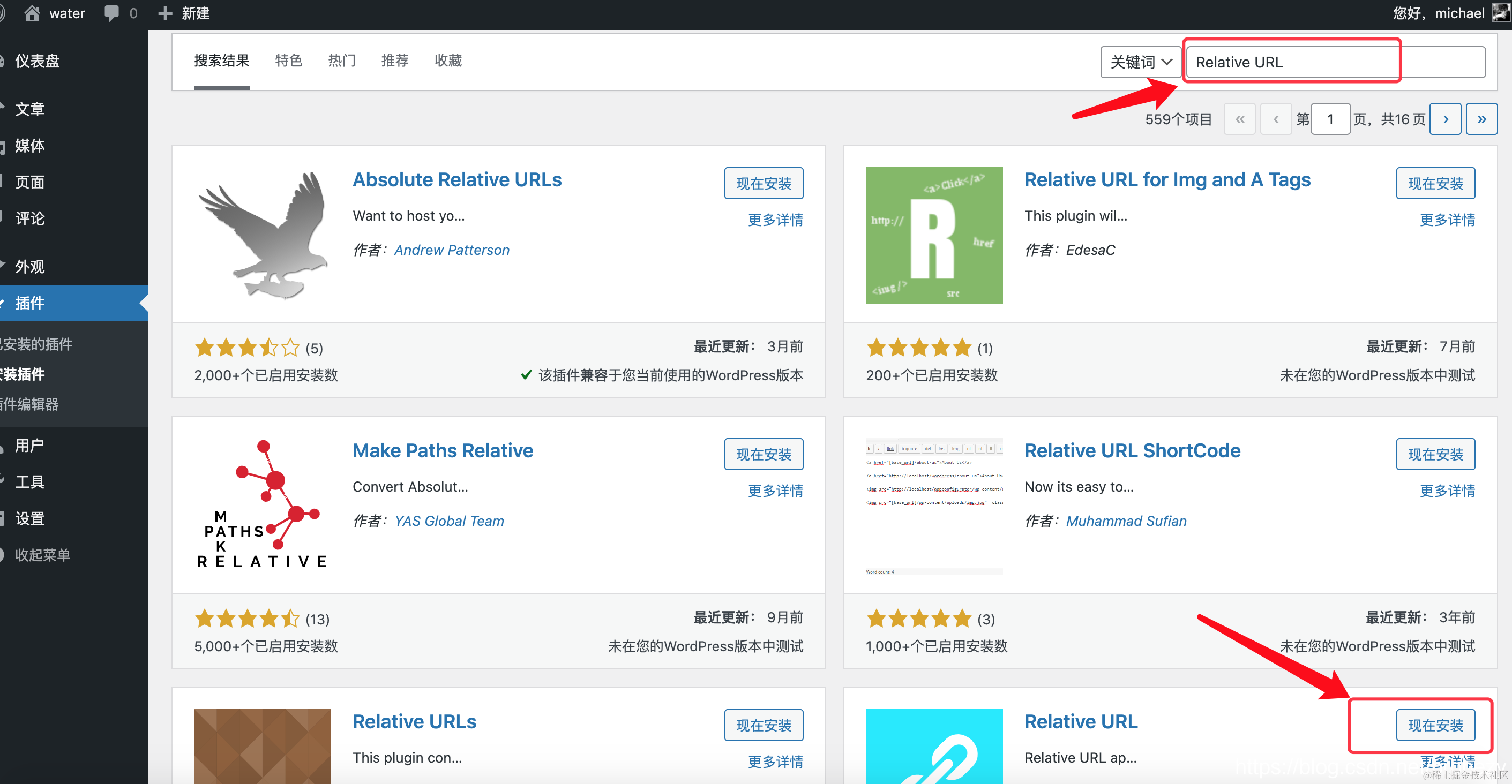Open 设置 in the sidebar menu
This screenshot has width=1512, height=784.
point(29,518)
